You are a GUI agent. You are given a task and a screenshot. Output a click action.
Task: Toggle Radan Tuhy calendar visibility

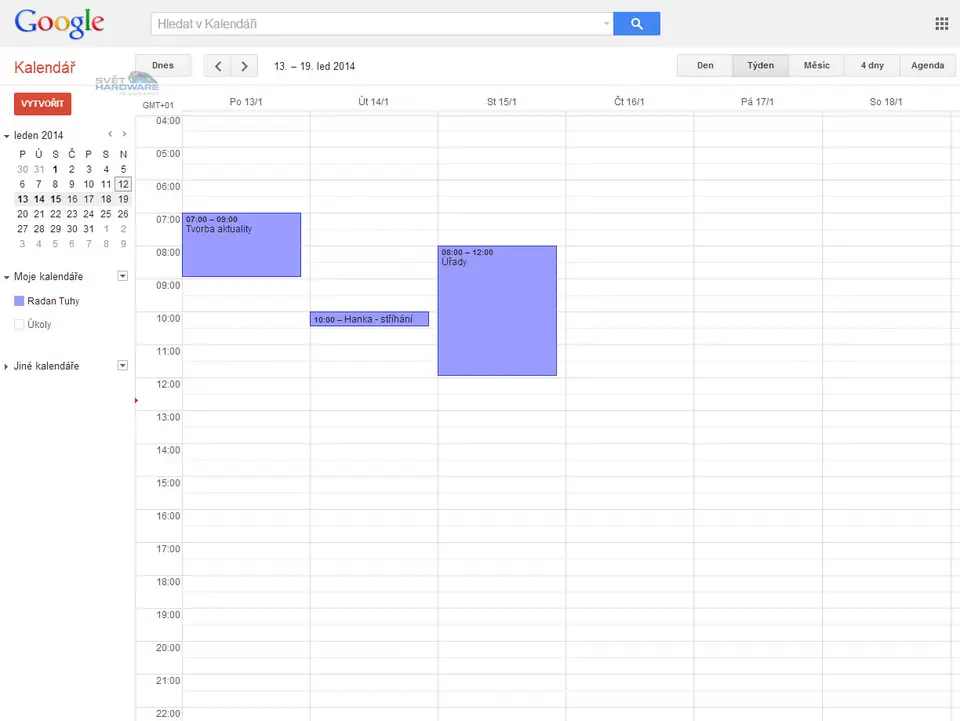click(19, 301)
